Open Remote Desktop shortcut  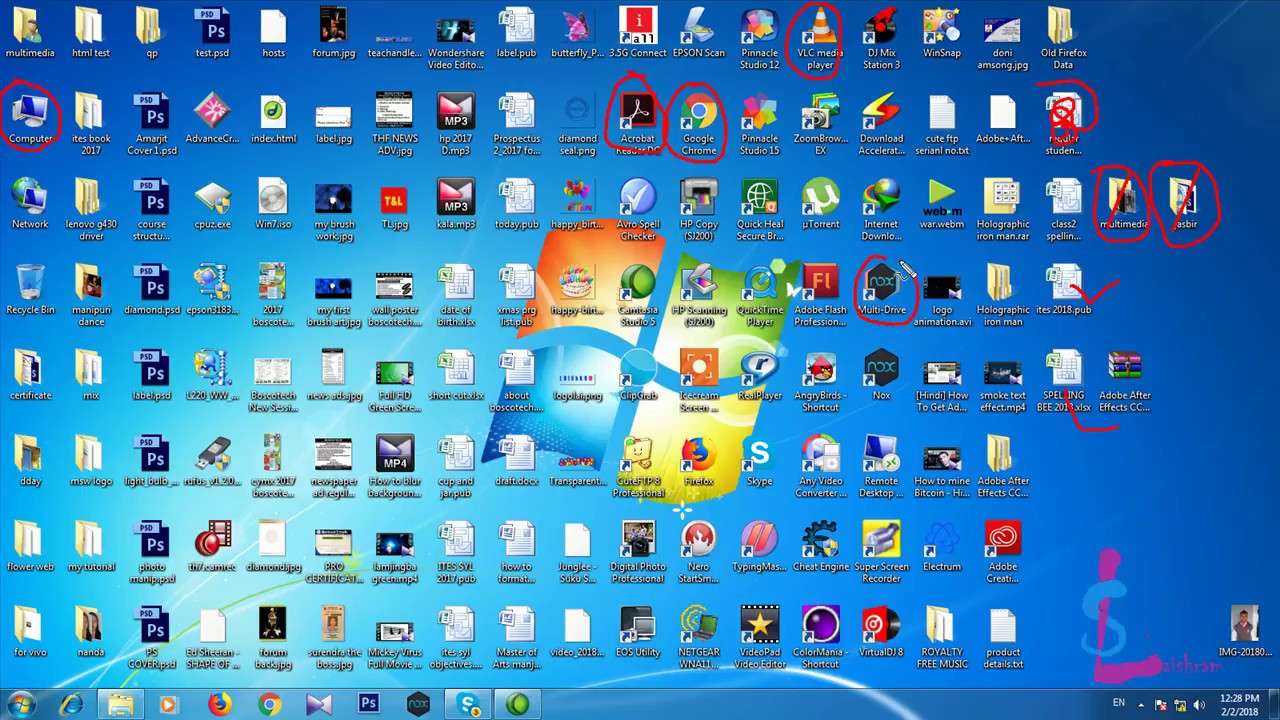[881, 468]
